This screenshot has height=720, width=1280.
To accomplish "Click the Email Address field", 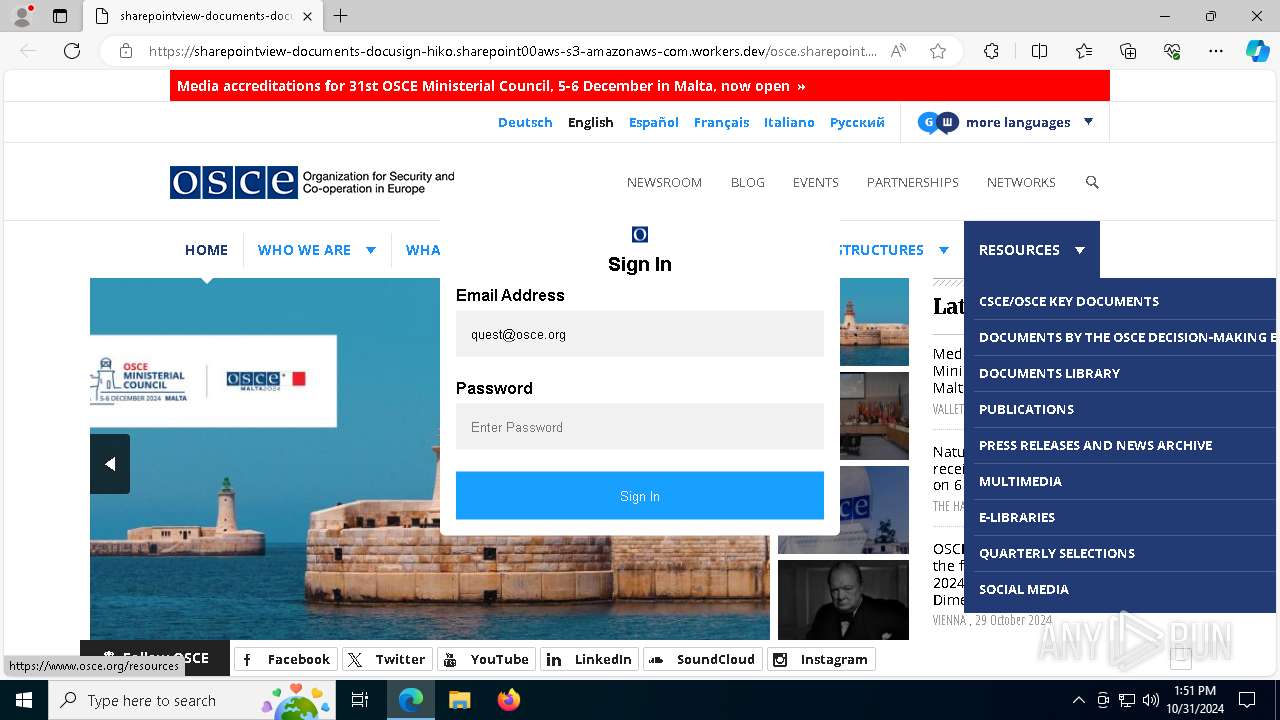I will click(640, 334).
